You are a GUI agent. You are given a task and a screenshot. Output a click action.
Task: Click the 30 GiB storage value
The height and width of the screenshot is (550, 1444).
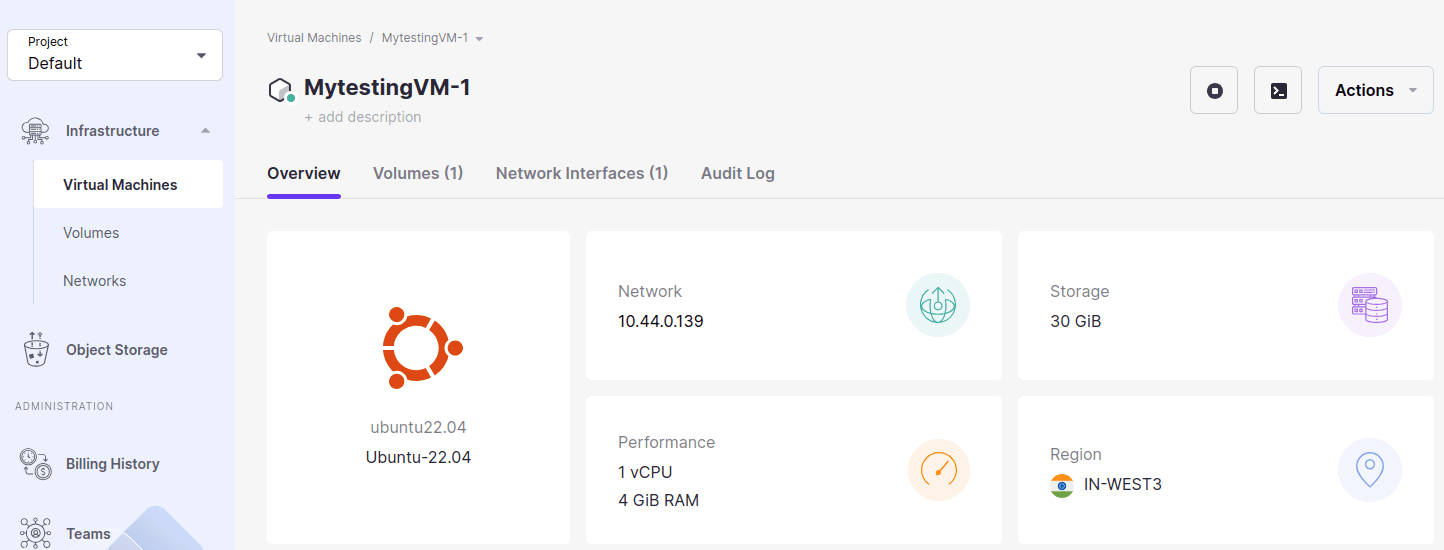coord(1076,322)
